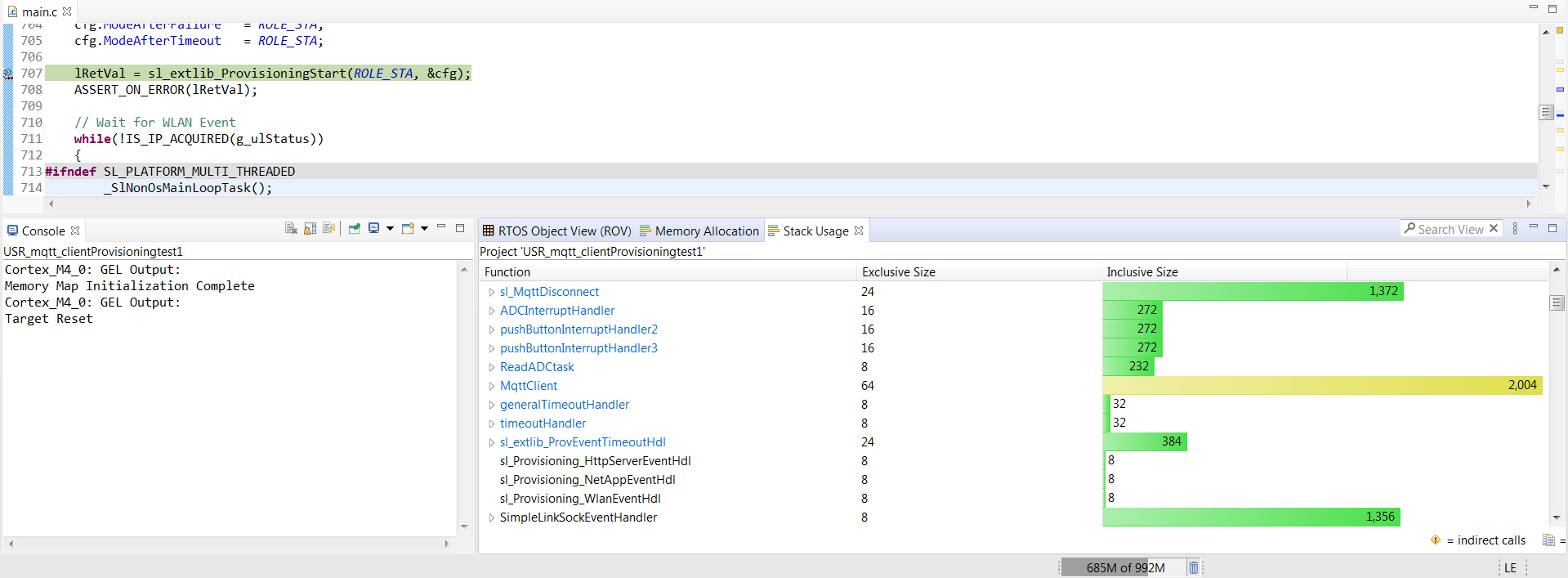Toggle Scroll Lock in Console
This screenshot has height=578, width=1568.
pyautogui.click(x=310, y=229)
